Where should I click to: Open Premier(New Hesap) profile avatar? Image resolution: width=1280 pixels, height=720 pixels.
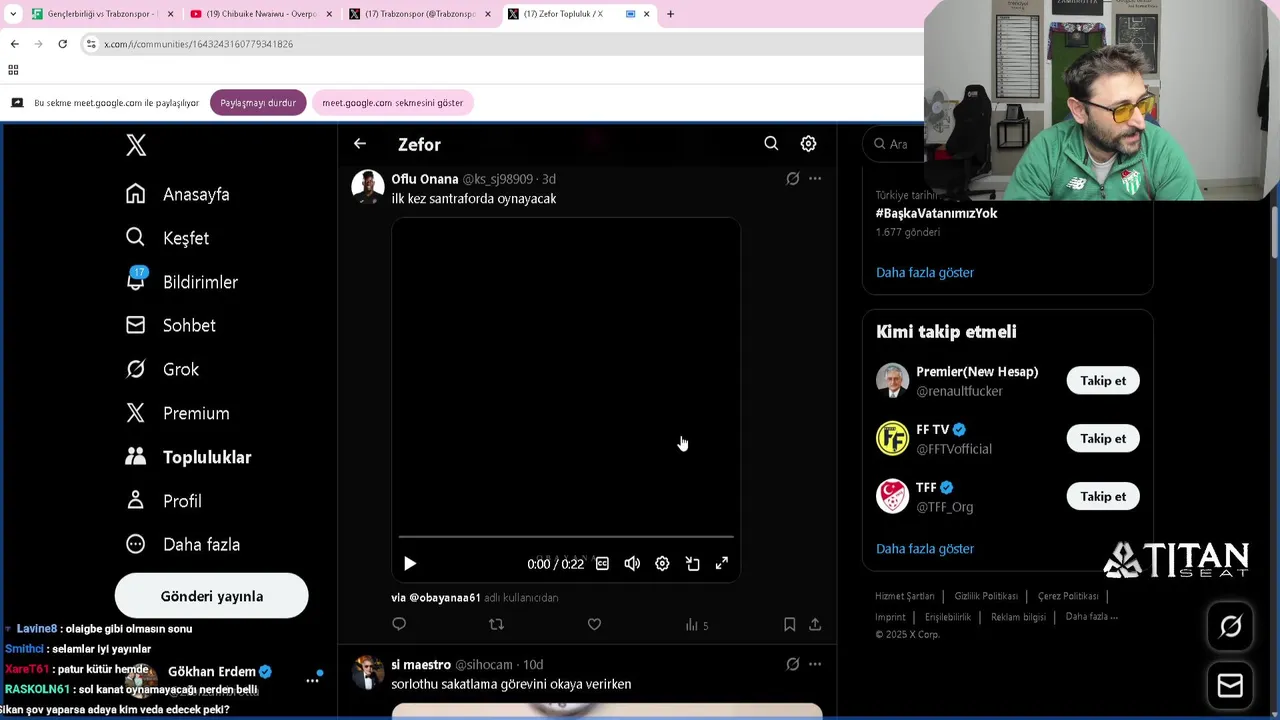coord(892,381)
